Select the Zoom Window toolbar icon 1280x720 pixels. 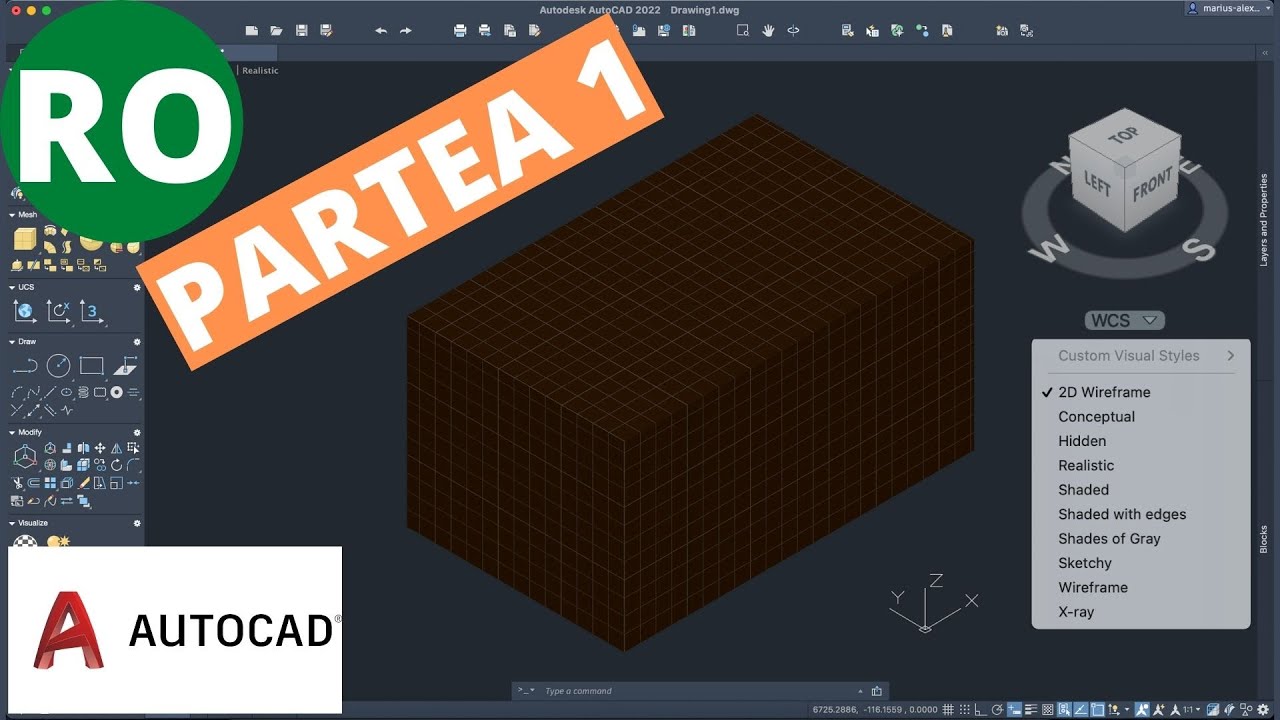tap(743, 31)
